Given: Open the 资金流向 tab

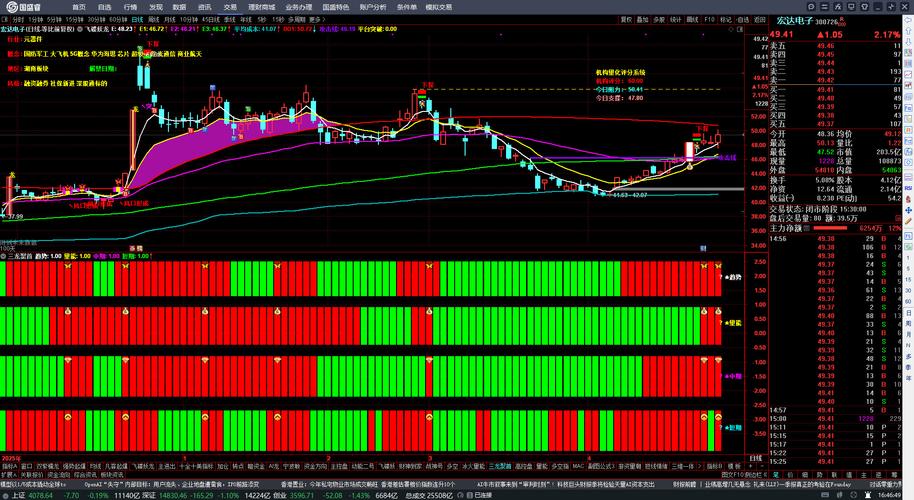Looking at the screenshot, I should click(x=59, y=475).
